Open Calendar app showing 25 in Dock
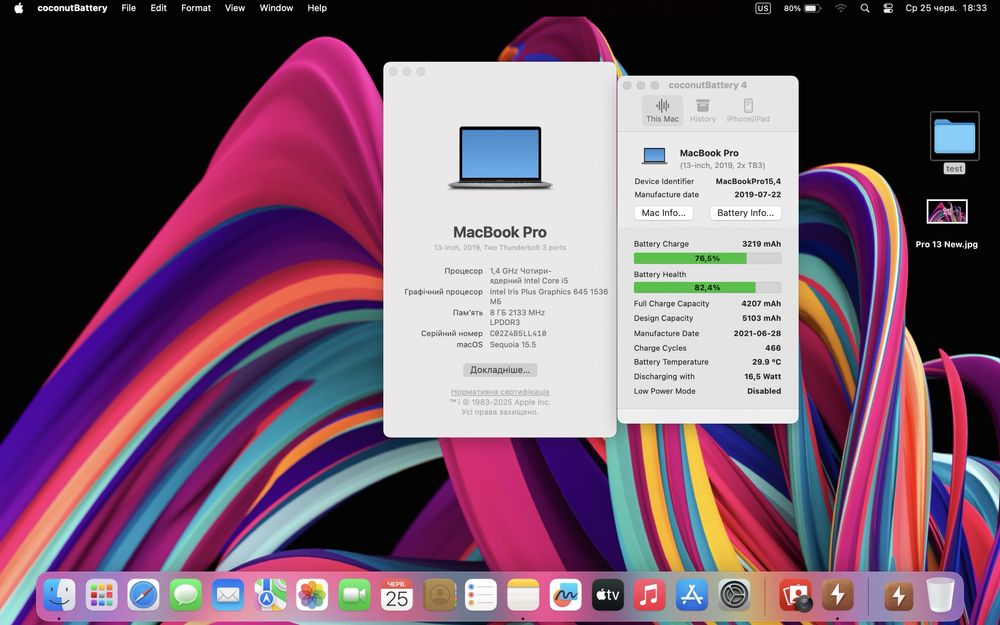This screenshot has height=625, width=1000. [x=397, y=596]
